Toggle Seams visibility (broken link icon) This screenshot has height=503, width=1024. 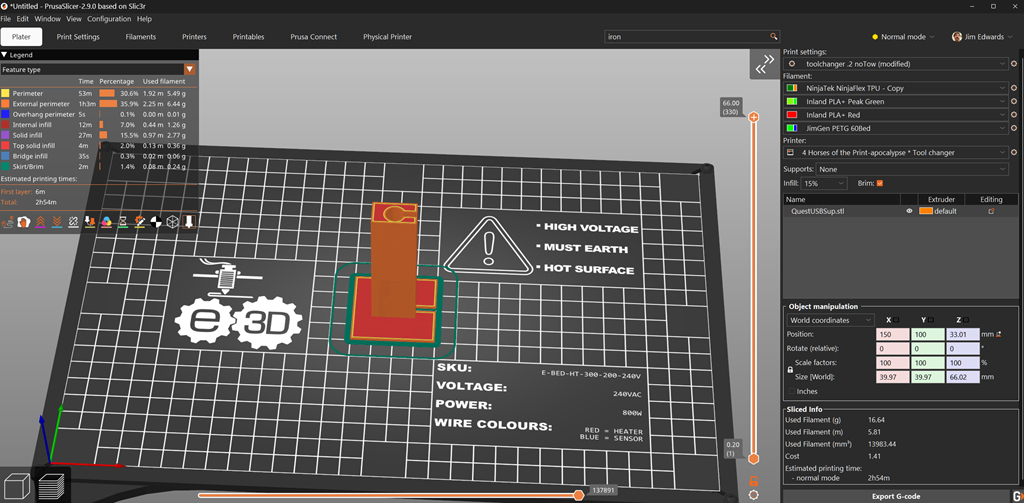73,222
